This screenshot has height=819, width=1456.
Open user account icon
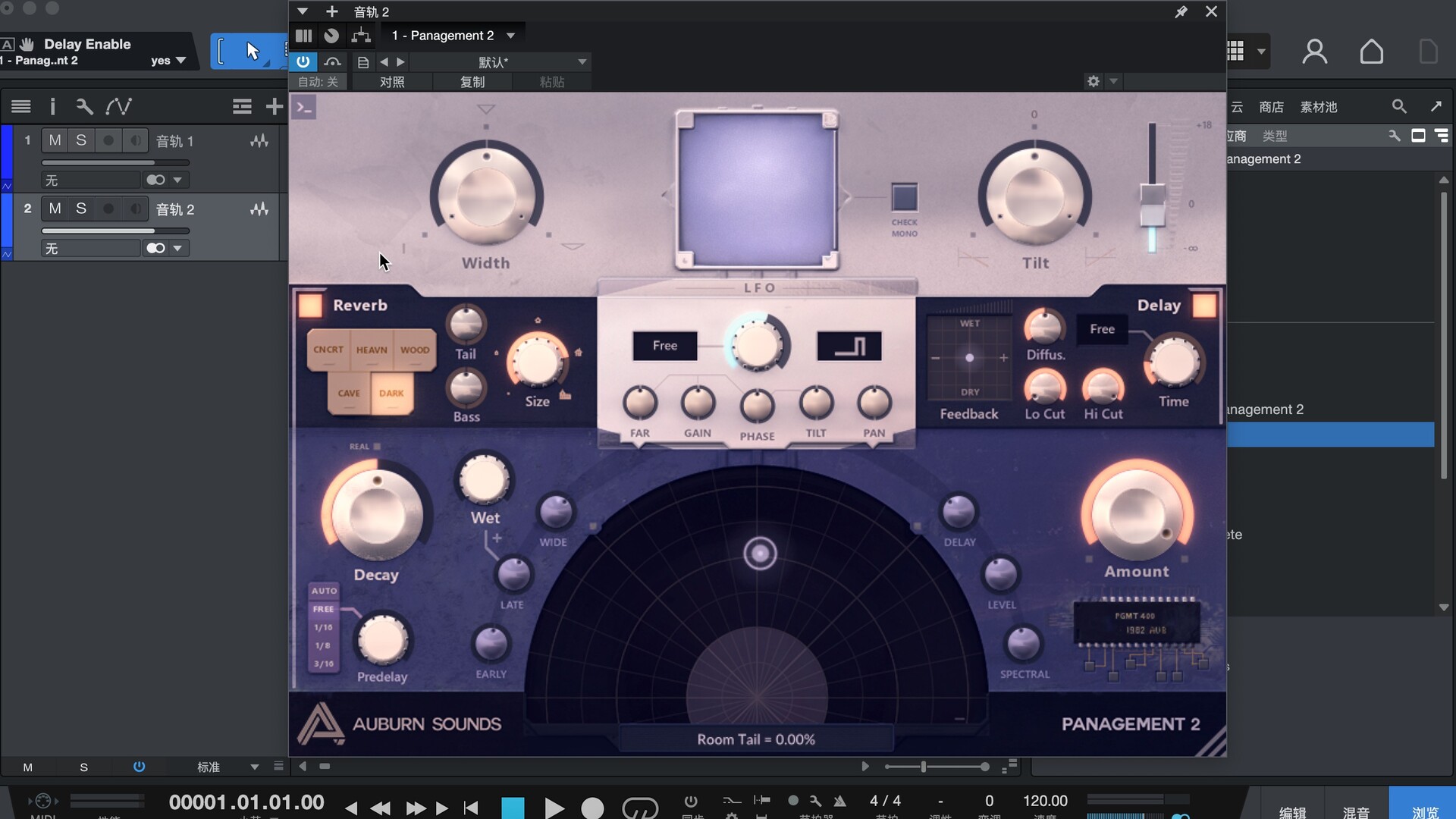tap(1314, 52)
